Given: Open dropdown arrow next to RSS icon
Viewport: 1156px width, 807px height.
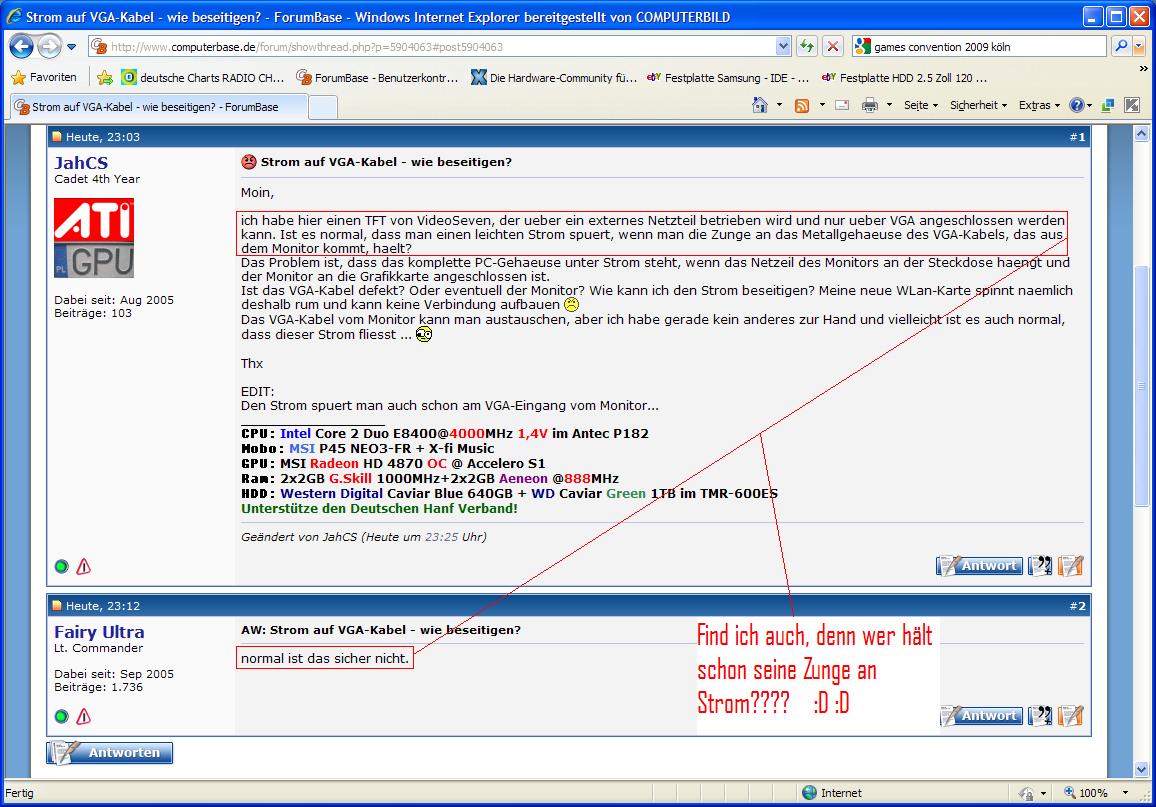Looking at the screenshot, I should point(822,105).
